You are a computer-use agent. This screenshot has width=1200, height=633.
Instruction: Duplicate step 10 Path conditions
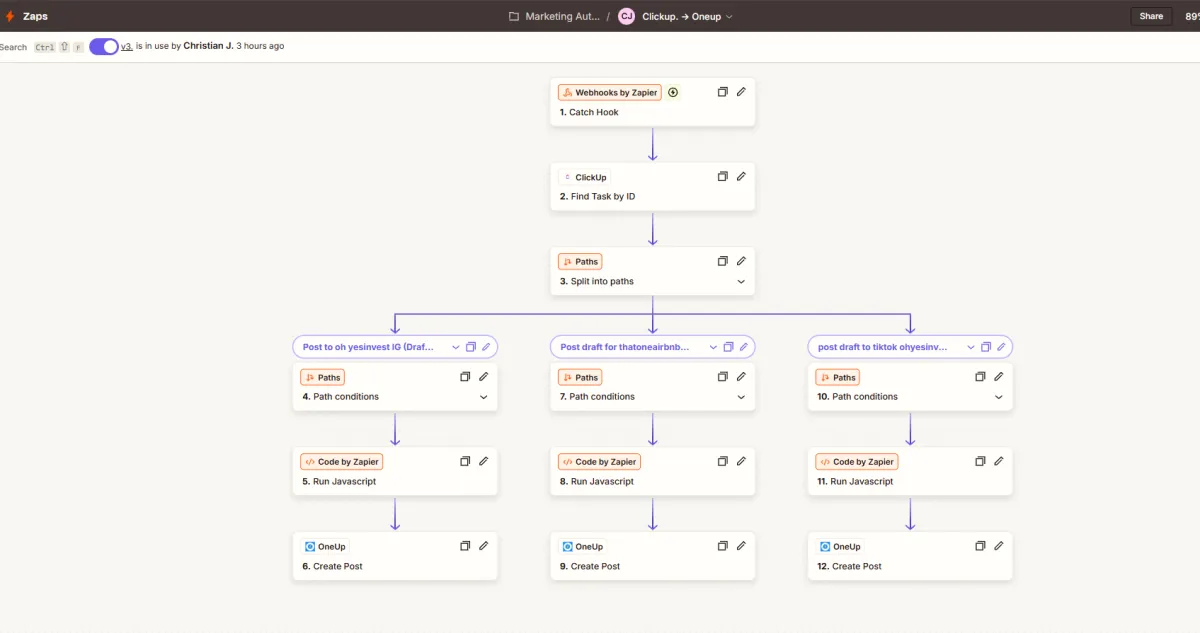(980, 377)
